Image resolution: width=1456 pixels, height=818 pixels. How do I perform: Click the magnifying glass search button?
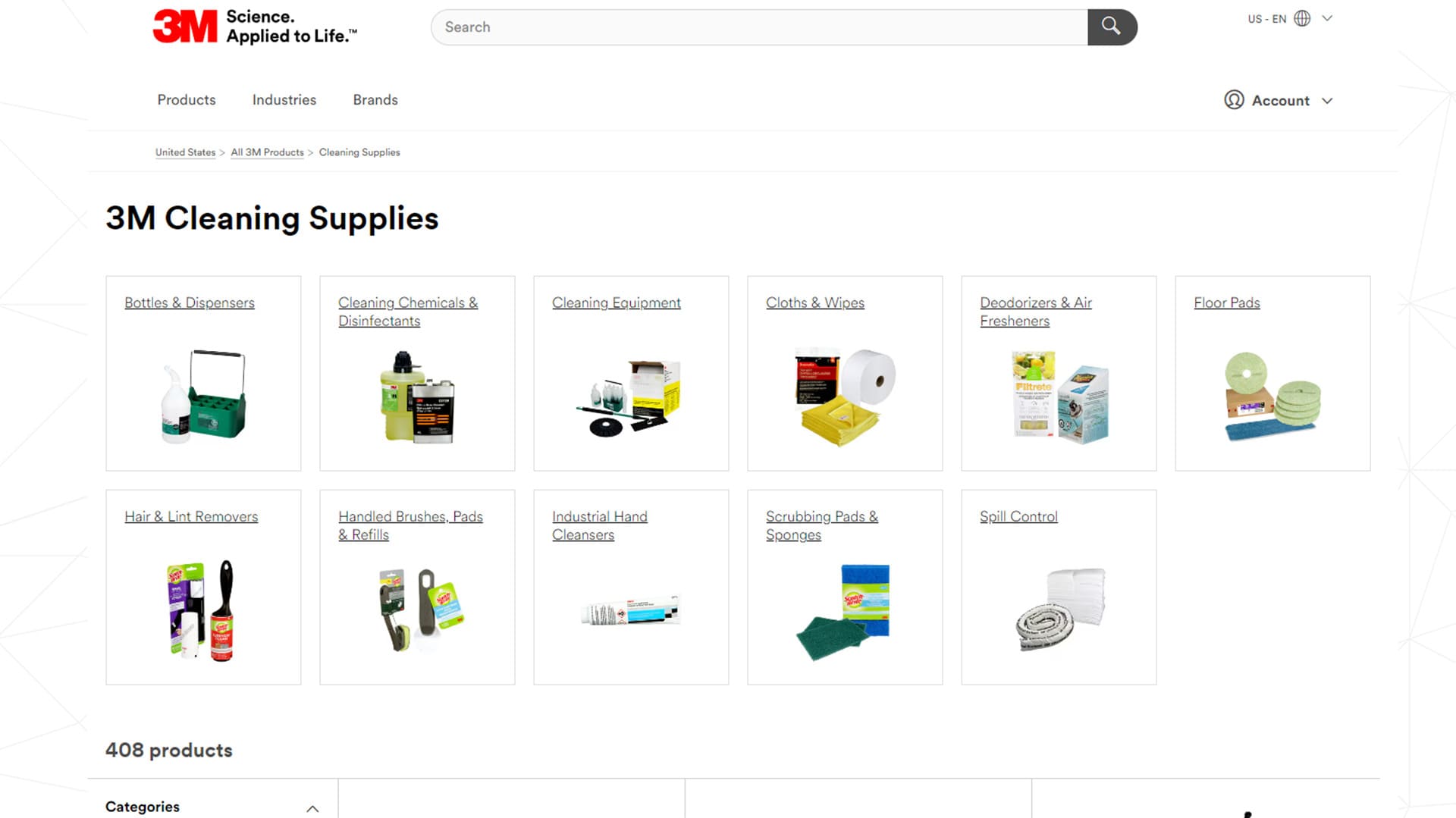1112,27
